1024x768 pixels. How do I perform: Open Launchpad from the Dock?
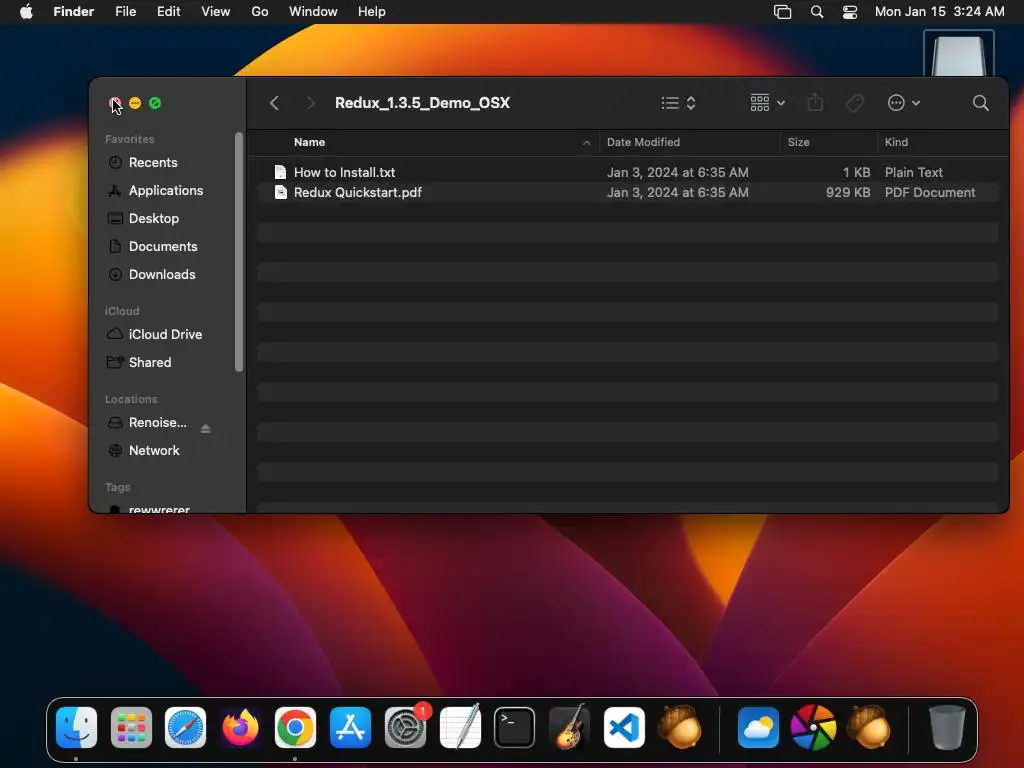coord(131,728)
